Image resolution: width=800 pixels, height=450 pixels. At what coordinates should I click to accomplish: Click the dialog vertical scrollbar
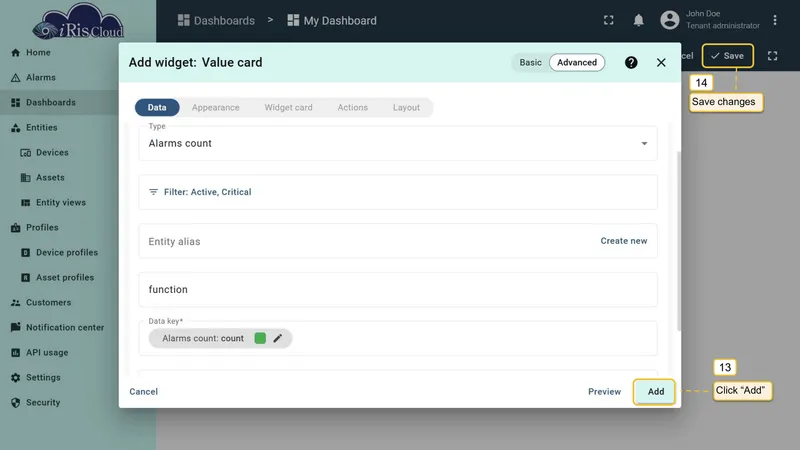pos(679,241)
